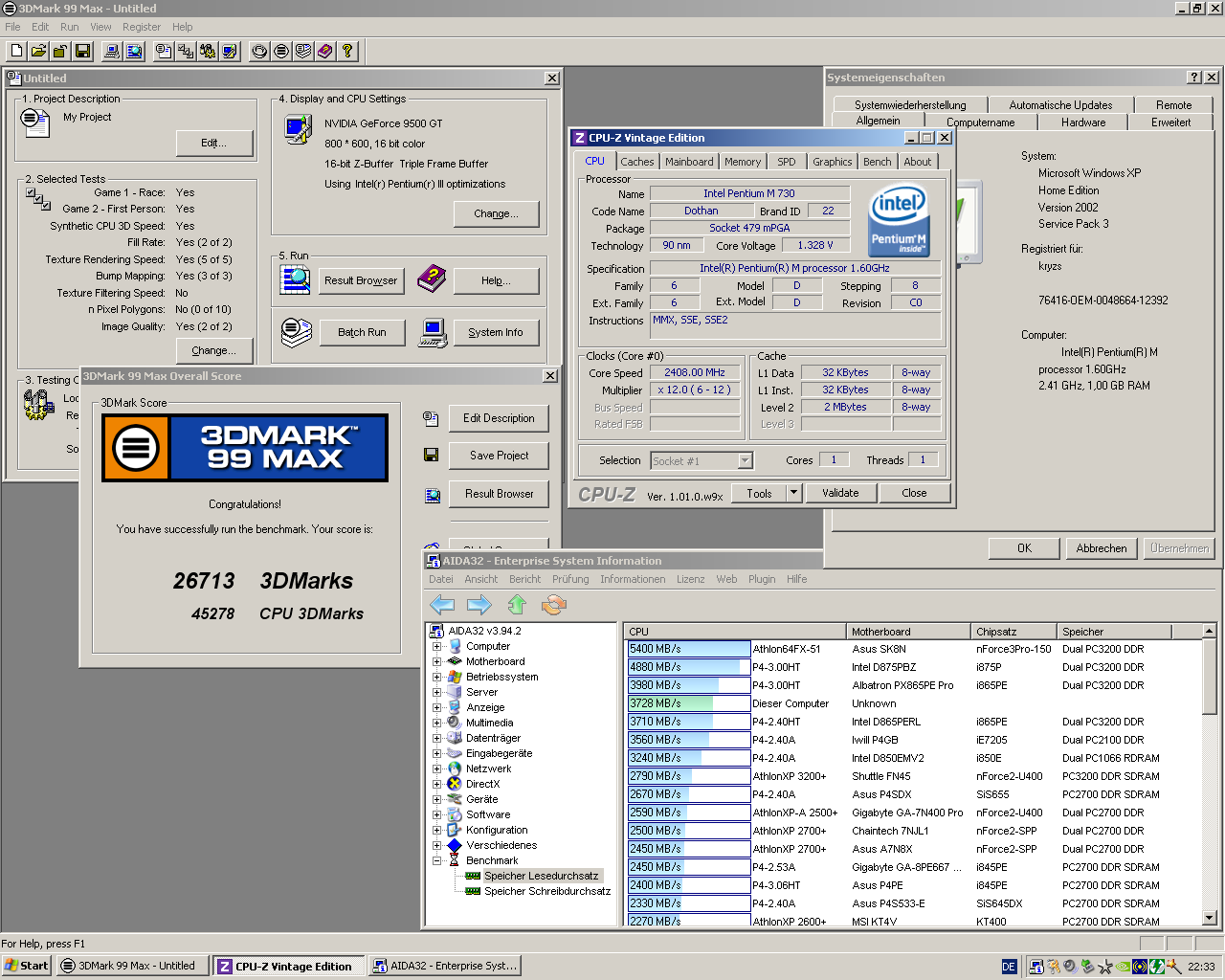Open folder icon in 3DMark toolbar
This screenshot has width=1225, height=980.
(x=38, y=51)
